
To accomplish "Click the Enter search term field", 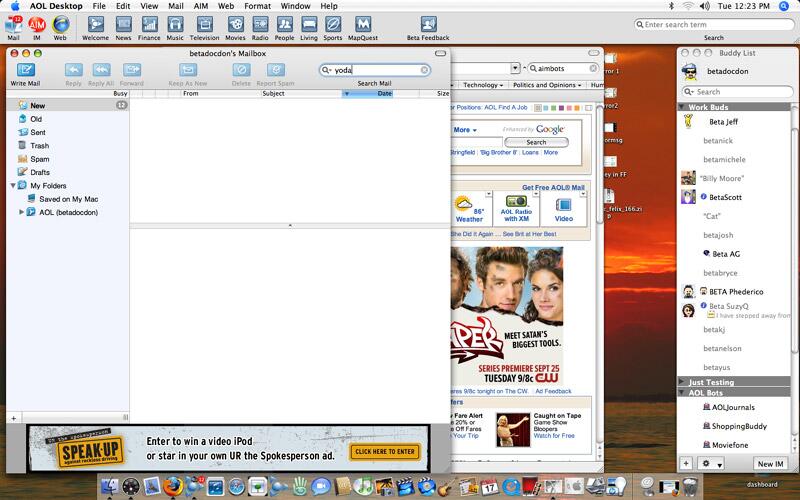I will click(714, 24).
